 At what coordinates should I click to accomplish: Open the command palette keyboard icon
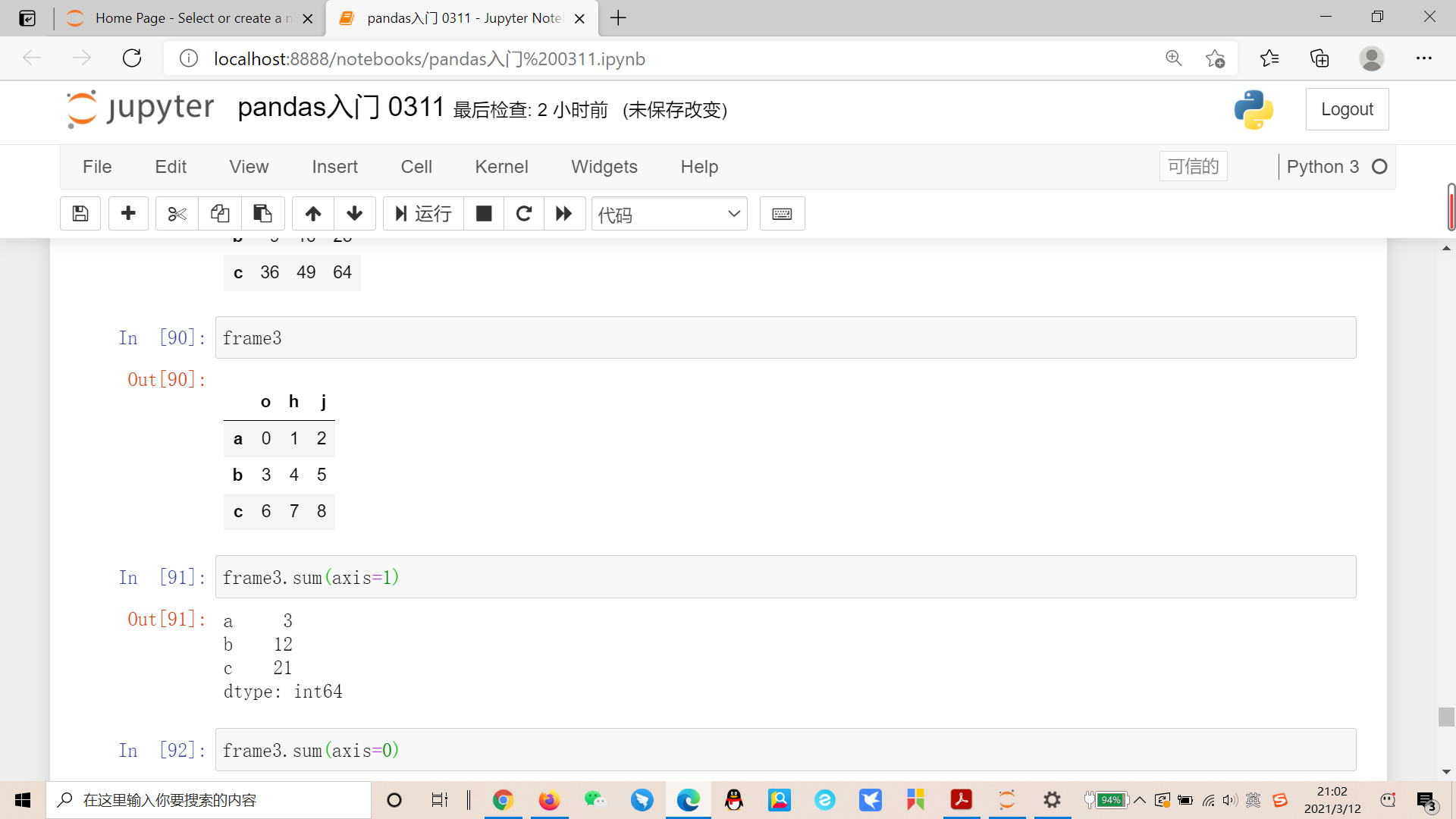click(x=782, y=214)
